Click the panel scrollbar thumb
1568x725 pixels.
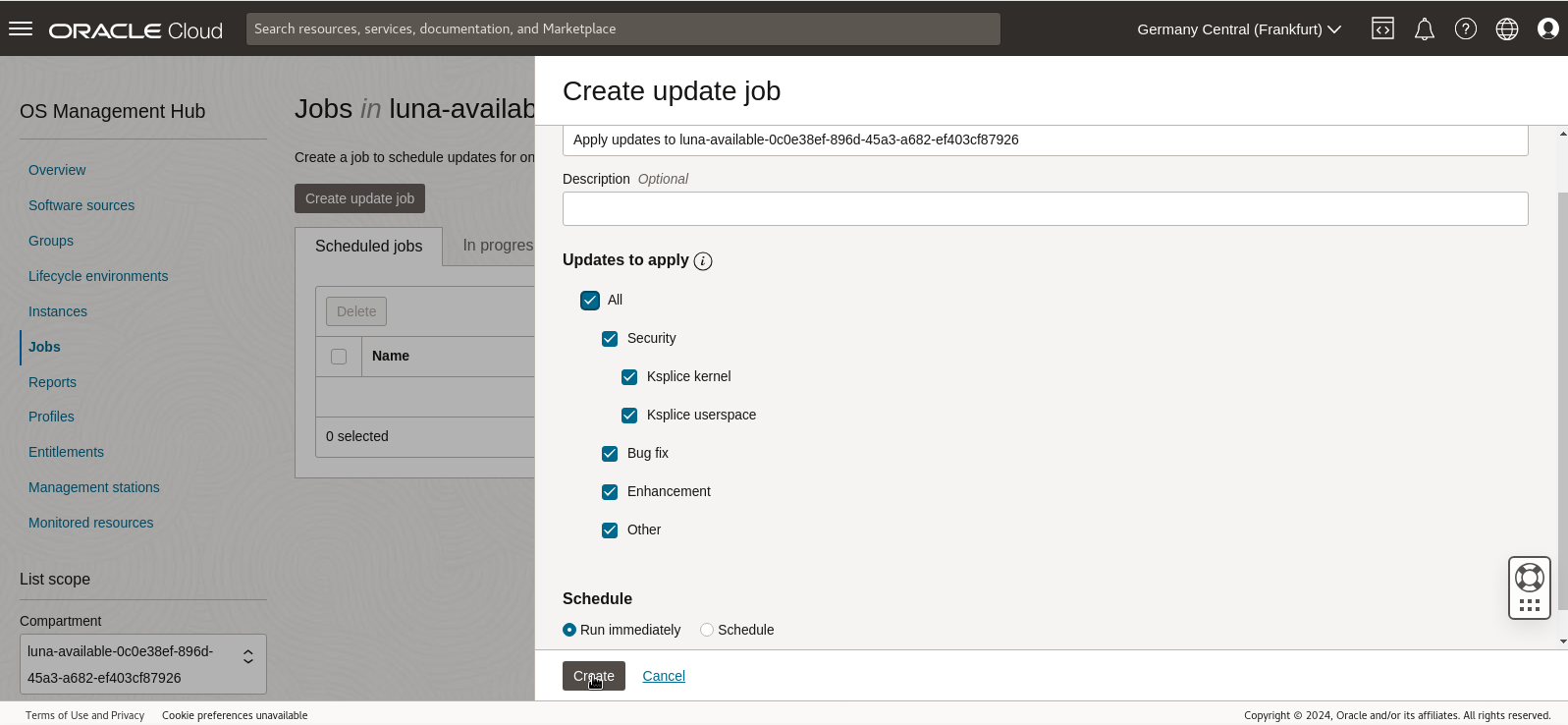pos(1563,401)
